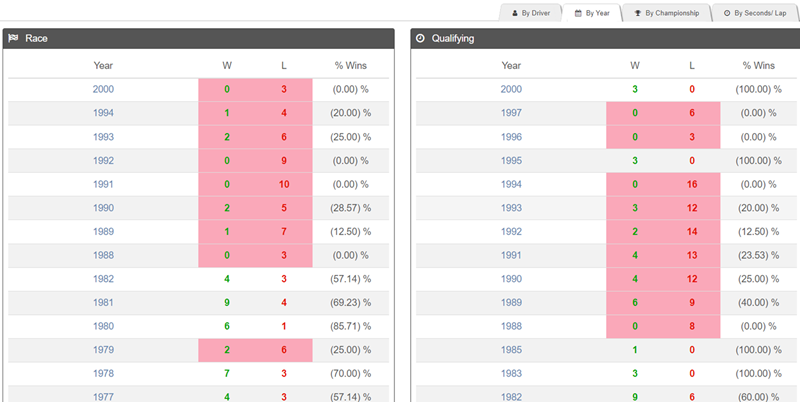Open year 1989 in the Race table

point(103,232)
